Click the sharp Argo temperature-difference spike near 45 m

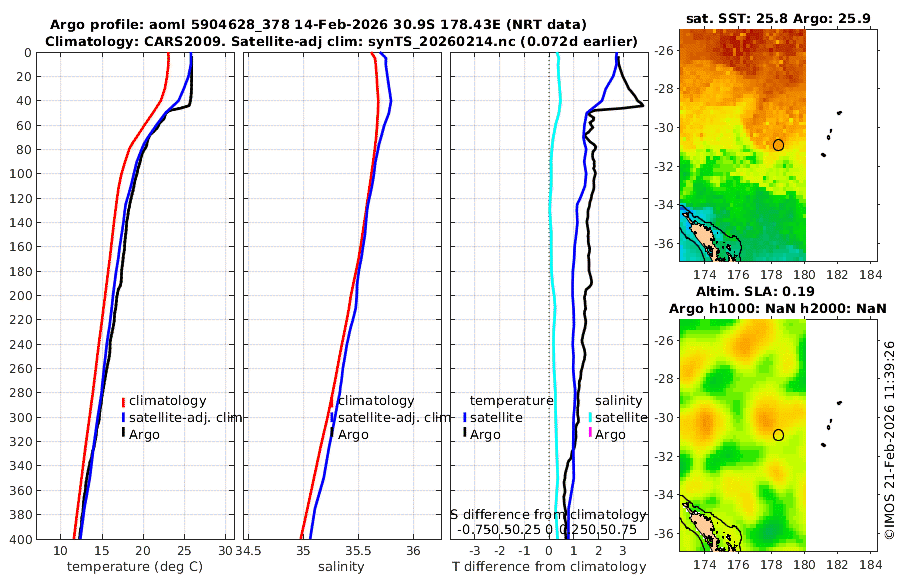641,105
